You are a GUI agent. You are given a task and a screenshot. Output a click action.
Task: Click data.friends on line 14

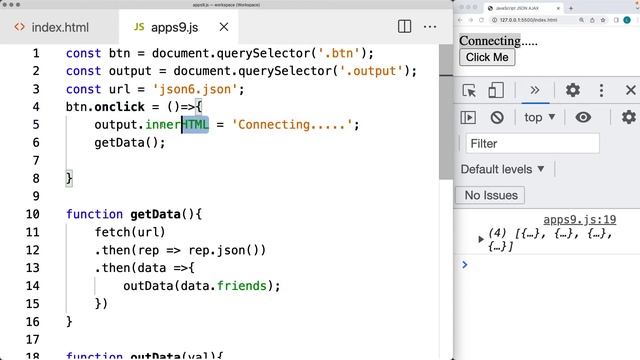[224, 286]
